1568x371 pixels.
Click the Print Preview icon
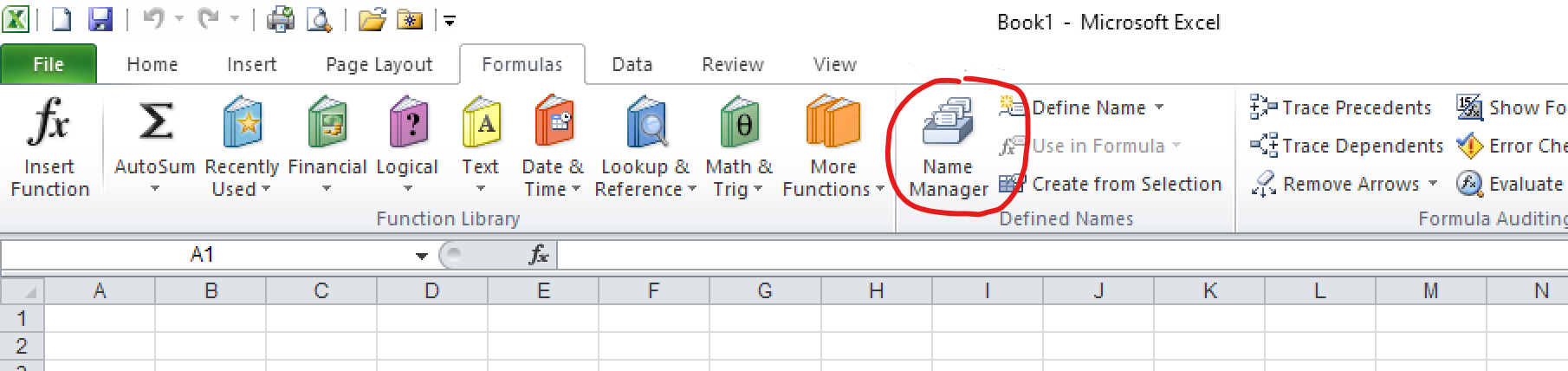coord(320,19)
